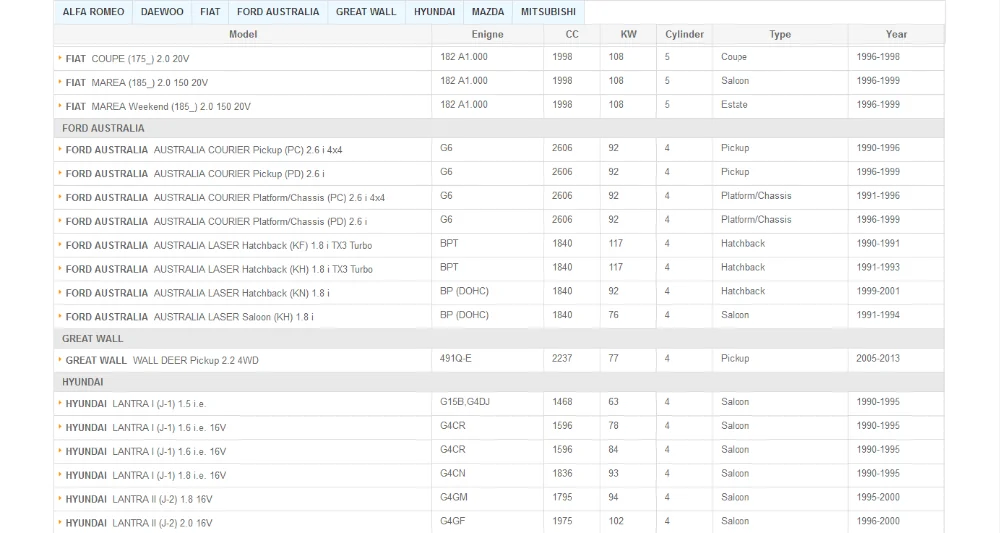Click orange arrow beside FIAT MAREA Weekend
1000x533 pixels.
[x=60, y=106]
